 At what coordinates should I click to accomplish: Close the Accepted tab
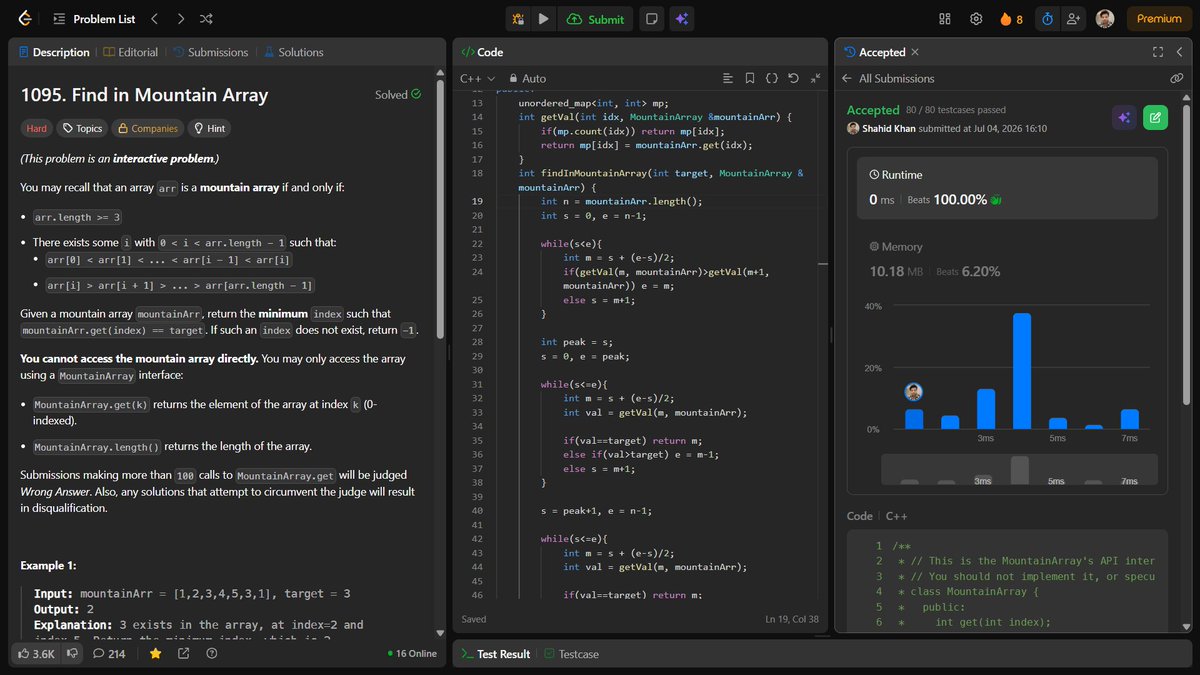[x=915, y=52]
